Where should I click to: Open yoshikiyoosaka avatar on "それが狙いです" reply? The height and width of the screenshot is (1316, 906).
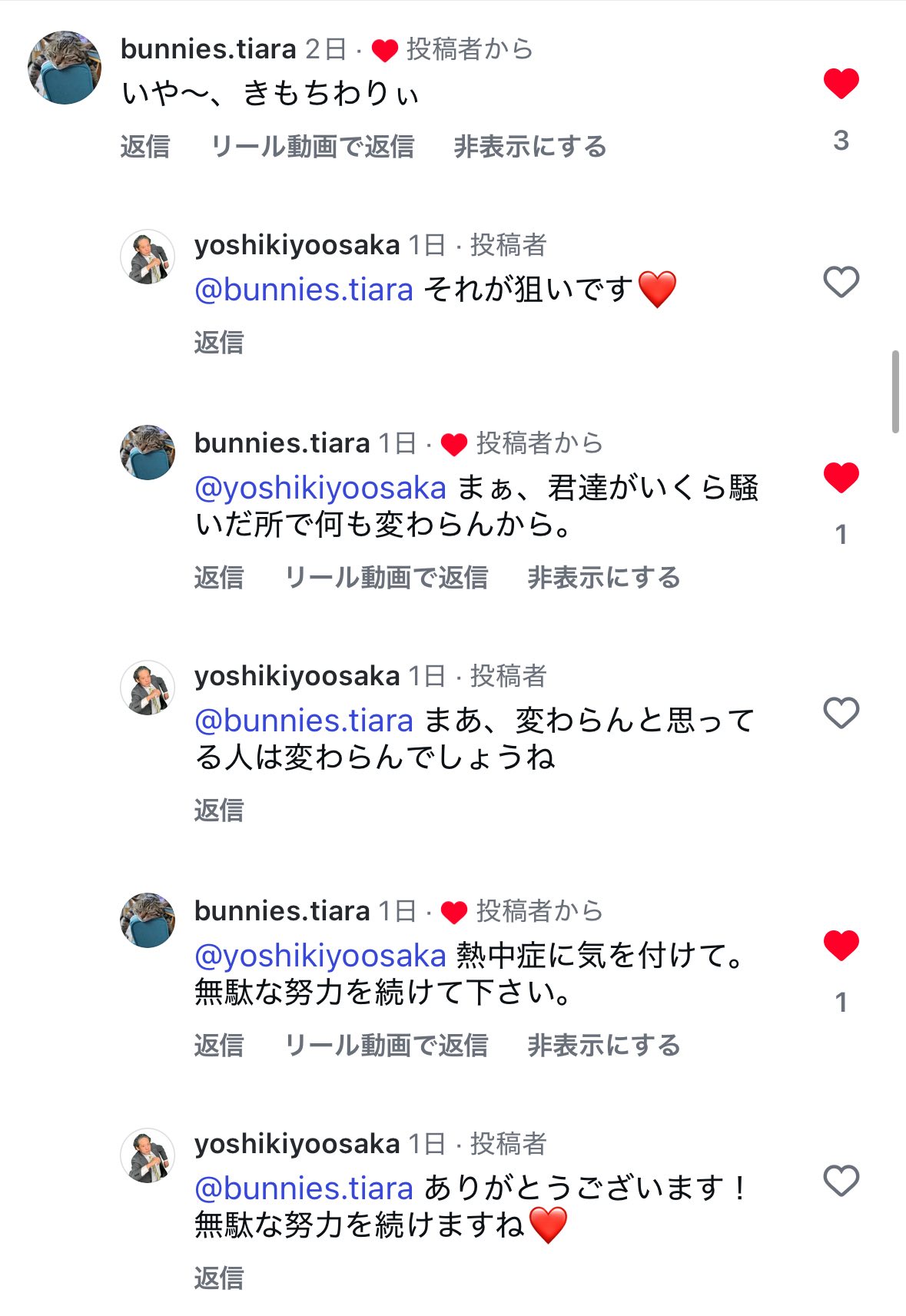point(148,257)
